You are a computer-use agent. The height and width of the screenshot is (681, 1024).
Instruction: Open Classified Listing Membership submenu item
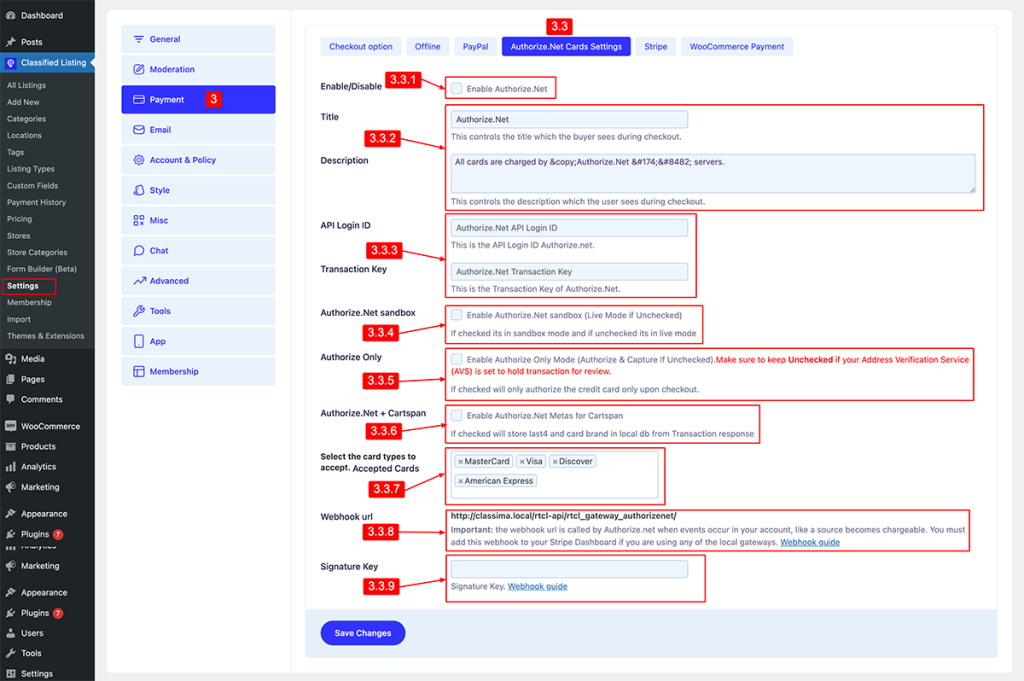[x=29, y=302]
